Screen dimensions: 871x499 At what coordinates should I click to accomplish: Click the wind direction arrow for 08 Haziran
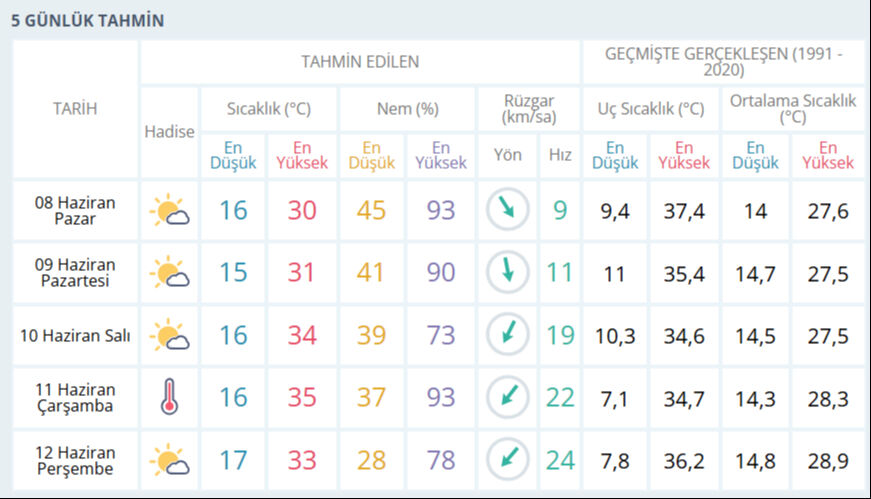pos(507,210)
